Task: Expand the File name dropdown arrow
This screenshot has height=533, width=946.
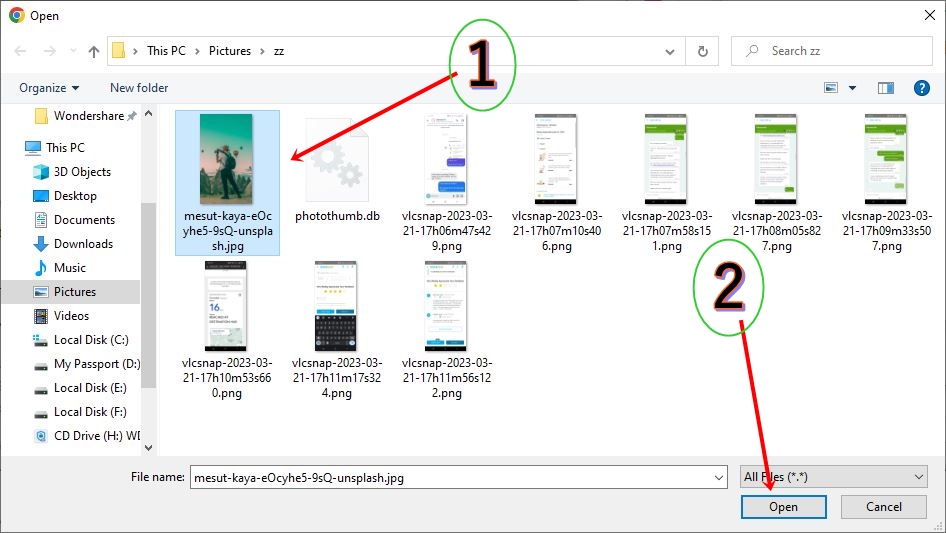Action: coord(719,478)
